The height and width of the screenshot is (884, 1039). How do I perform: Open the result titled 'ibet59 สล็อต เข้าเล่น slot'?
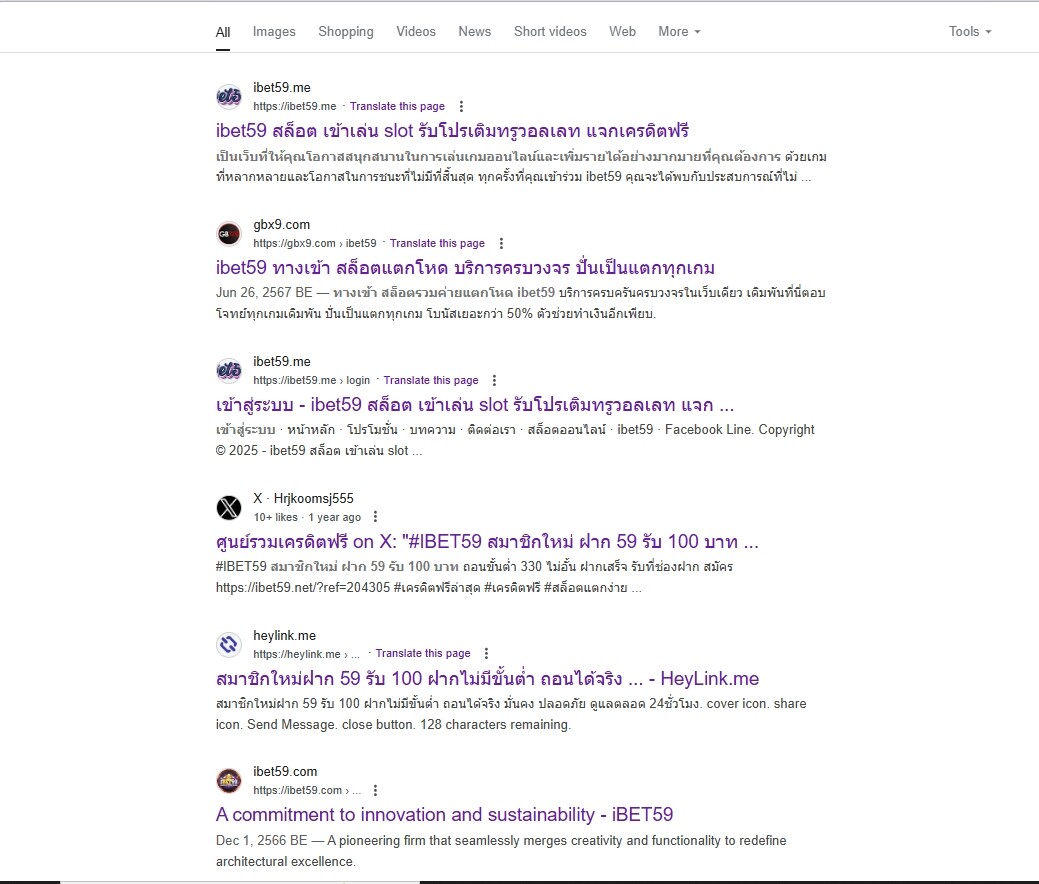click(453, 131)
